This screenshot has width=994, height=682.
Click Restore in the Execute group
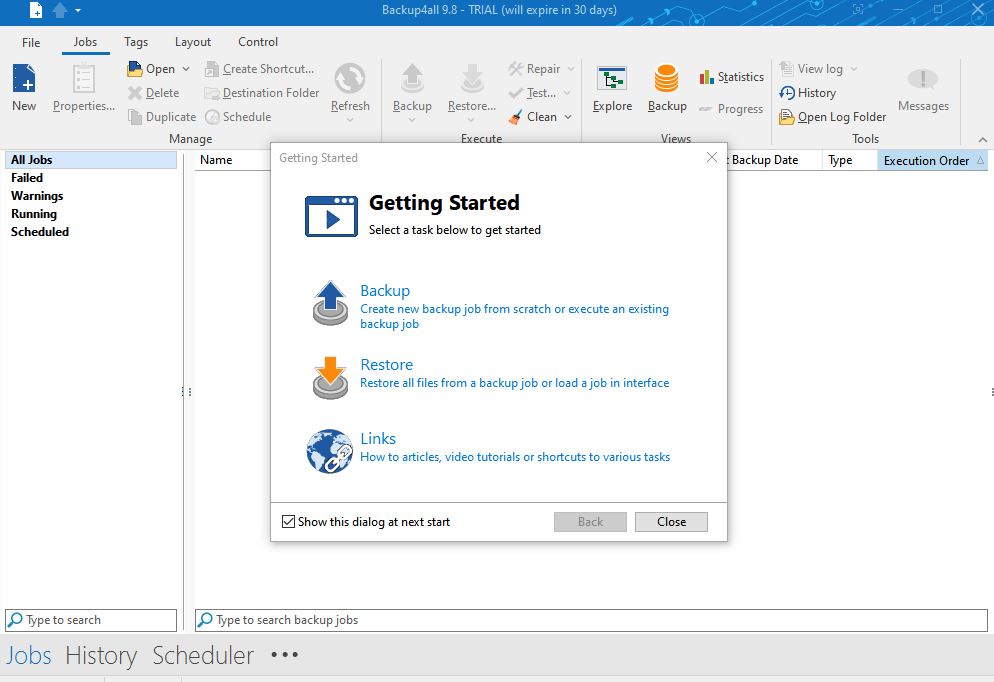pyautogui.click(x=472, y=88)
